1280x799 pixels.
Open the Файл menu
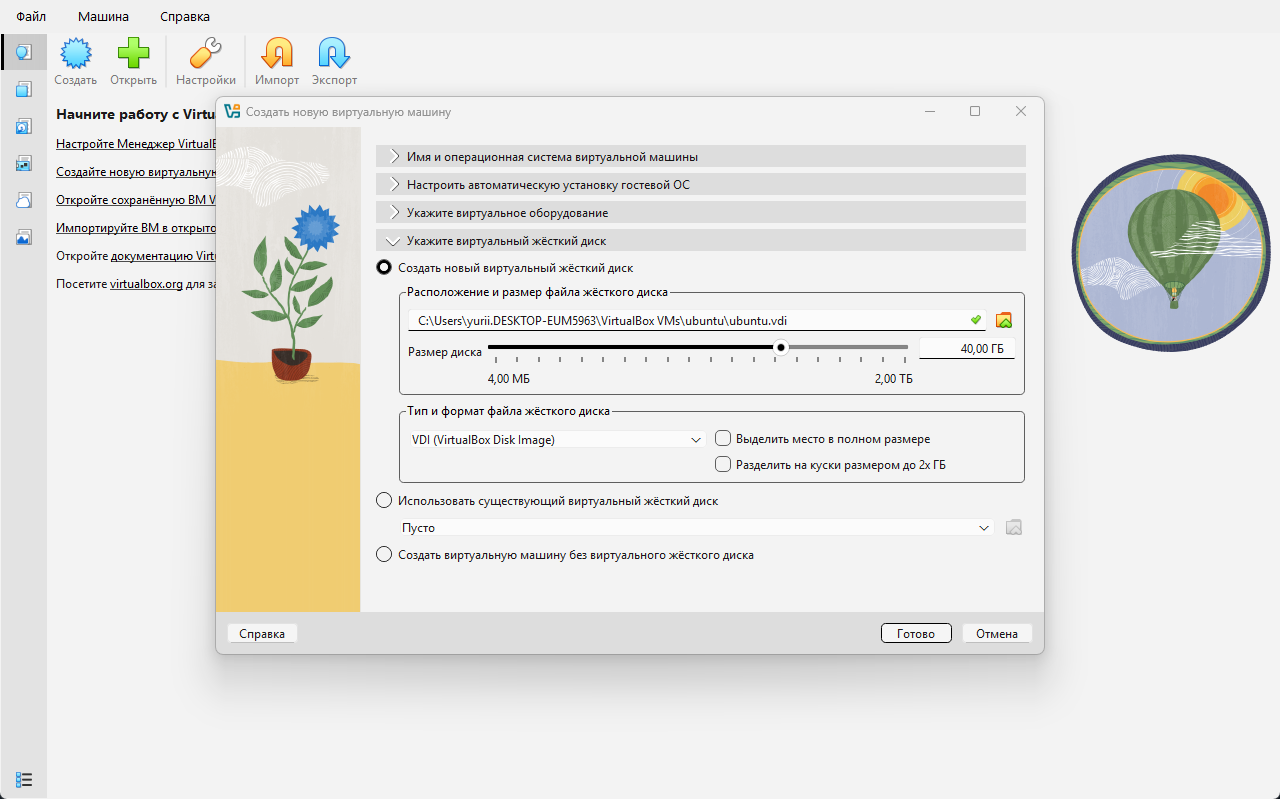pos(31,17)
